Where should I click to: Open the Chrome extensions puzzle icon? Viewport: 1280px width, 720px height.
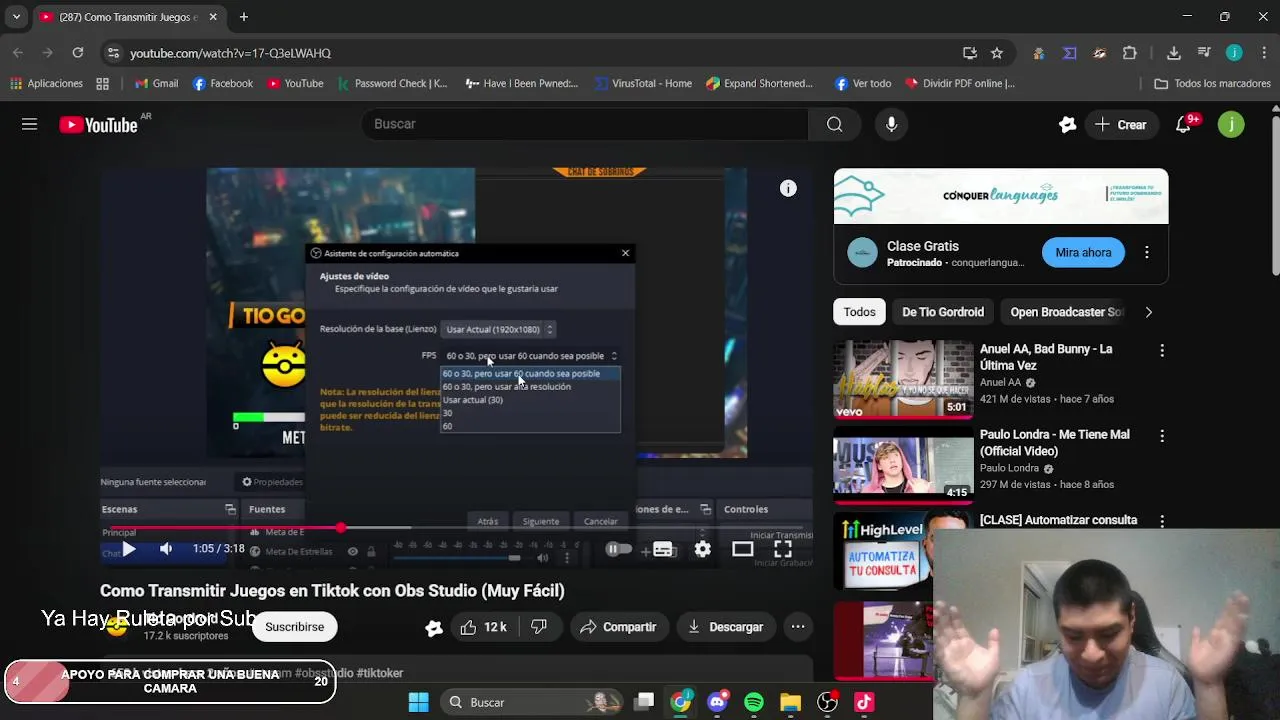[1130, 53]
